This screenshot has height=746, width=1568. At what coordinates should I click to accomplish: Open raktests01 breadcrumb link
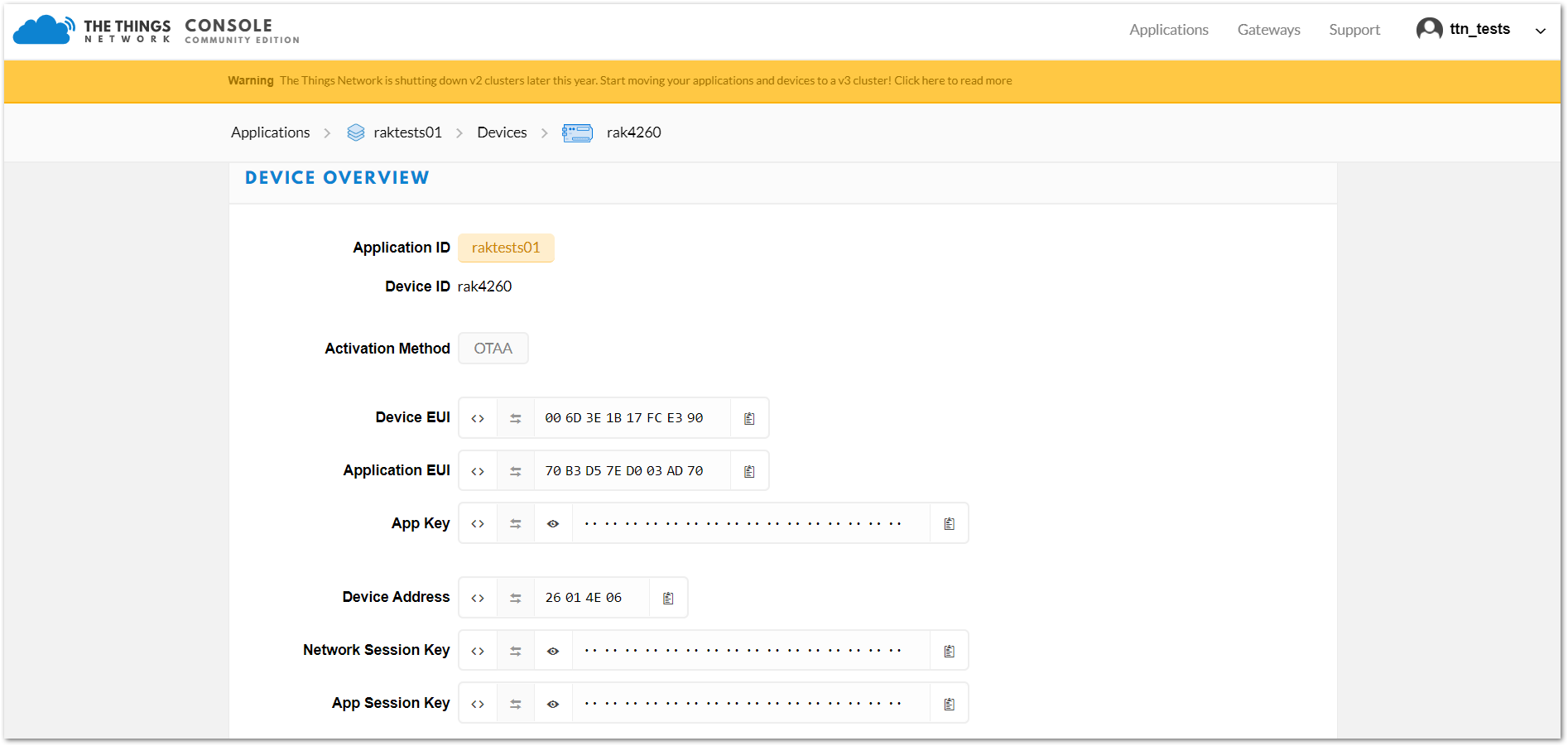point(407,132)
